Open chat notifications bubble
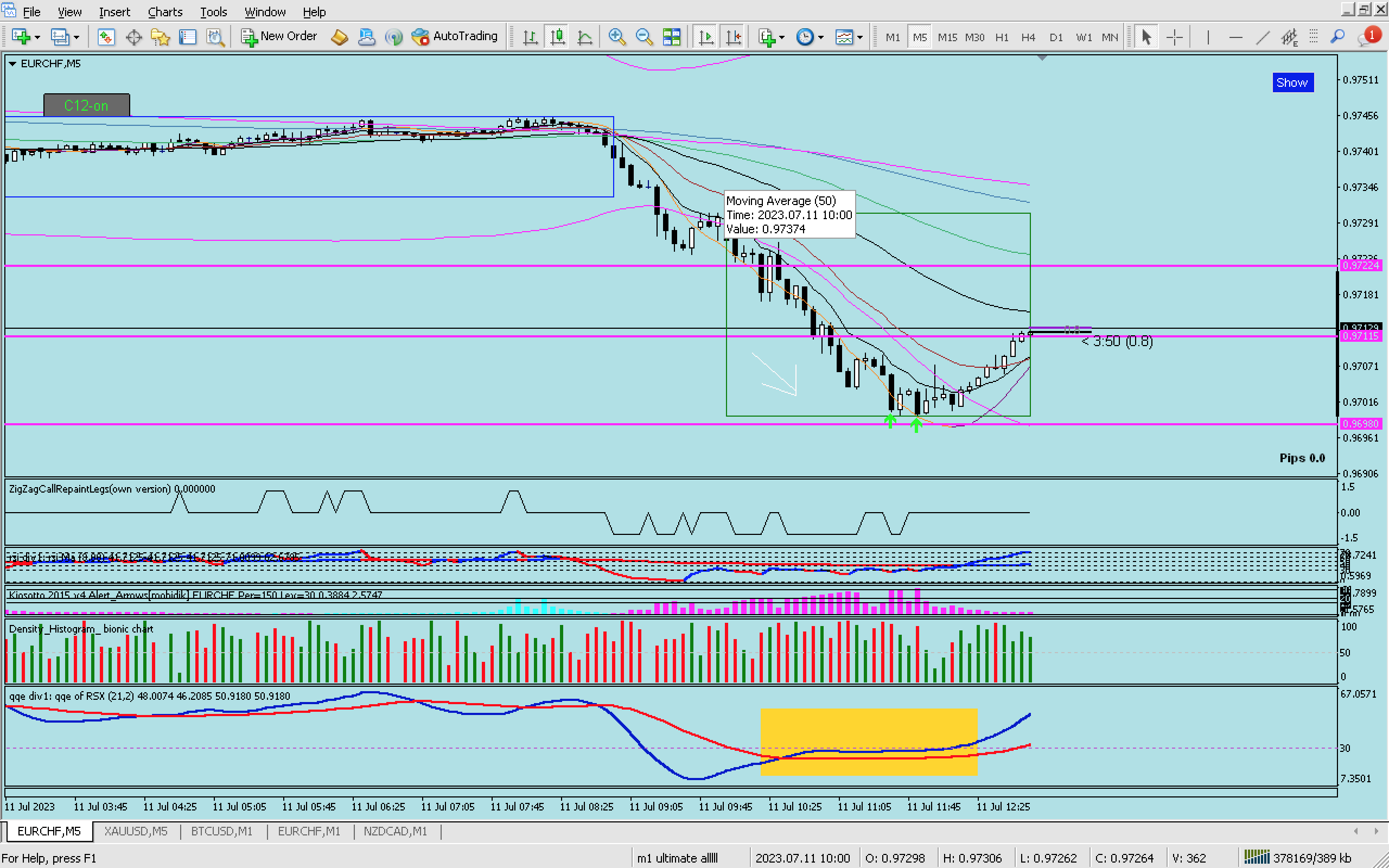1389x868 pixels. 1366,37
